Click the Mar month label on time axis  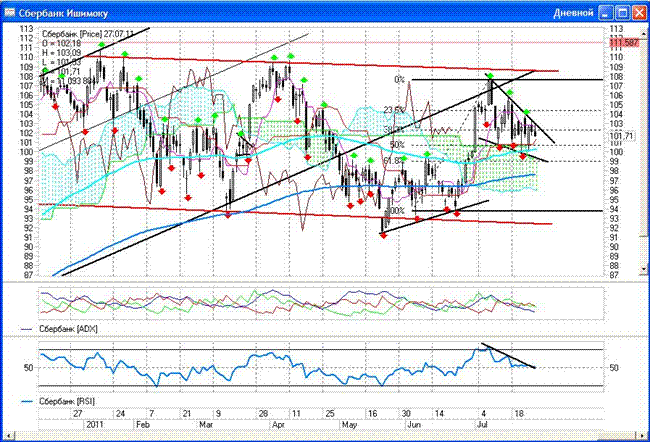coord(206,425)
